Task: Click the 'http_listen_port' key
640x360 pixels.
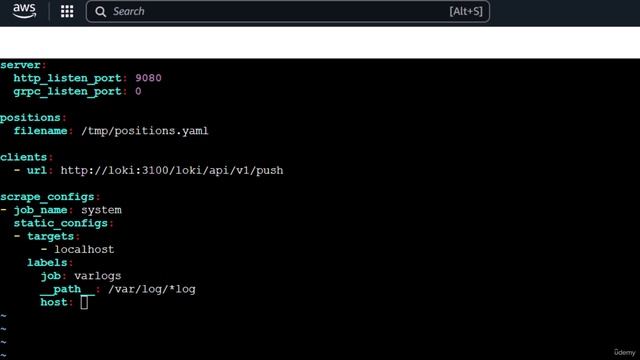Action: point(67,78)
